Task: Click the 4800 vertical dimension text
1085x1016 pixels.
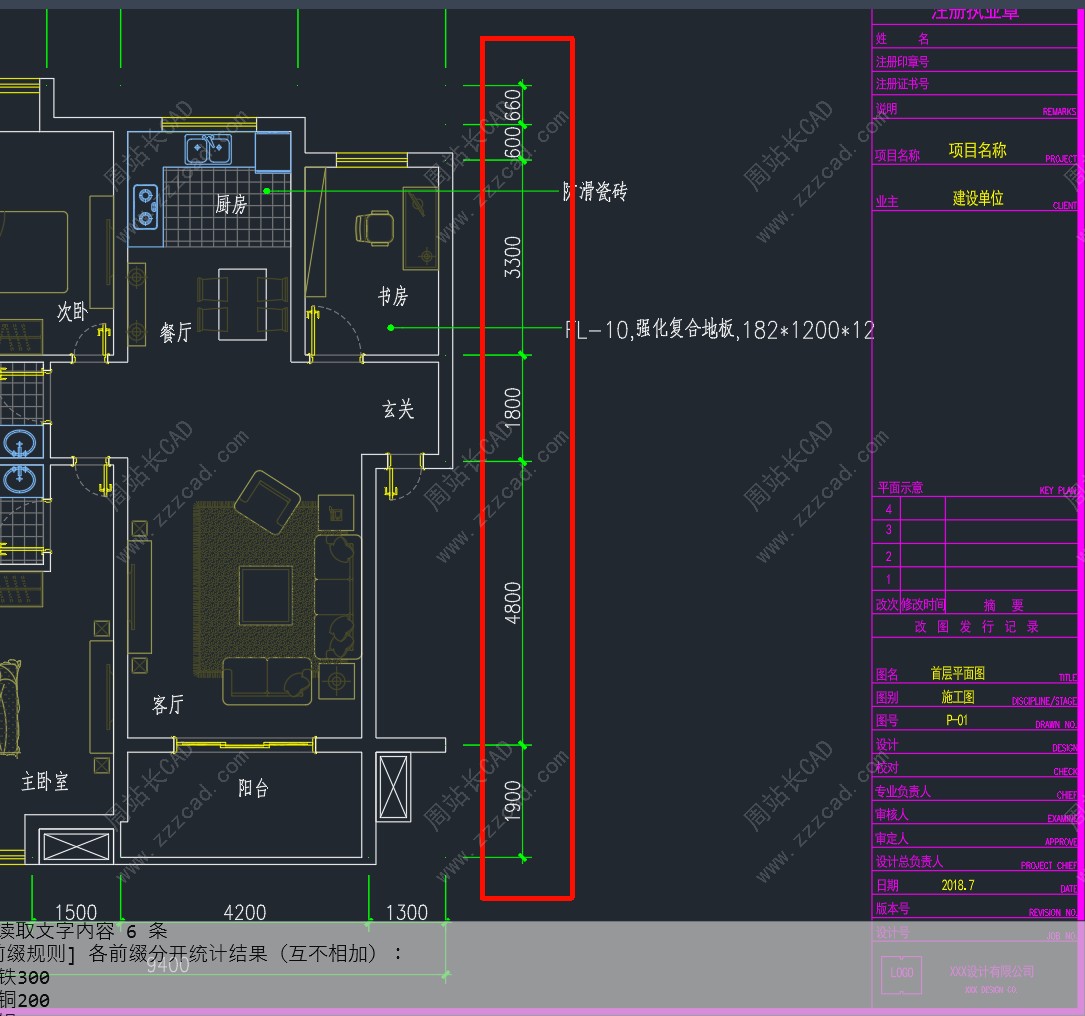Action: pyautogui.click(x=513, y=602)
